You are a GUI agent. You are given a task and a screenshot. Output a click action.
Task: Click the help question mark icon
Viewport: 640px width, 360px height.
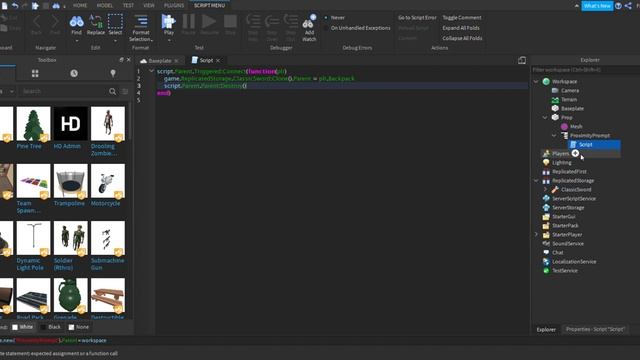click(x=618, y=6)
